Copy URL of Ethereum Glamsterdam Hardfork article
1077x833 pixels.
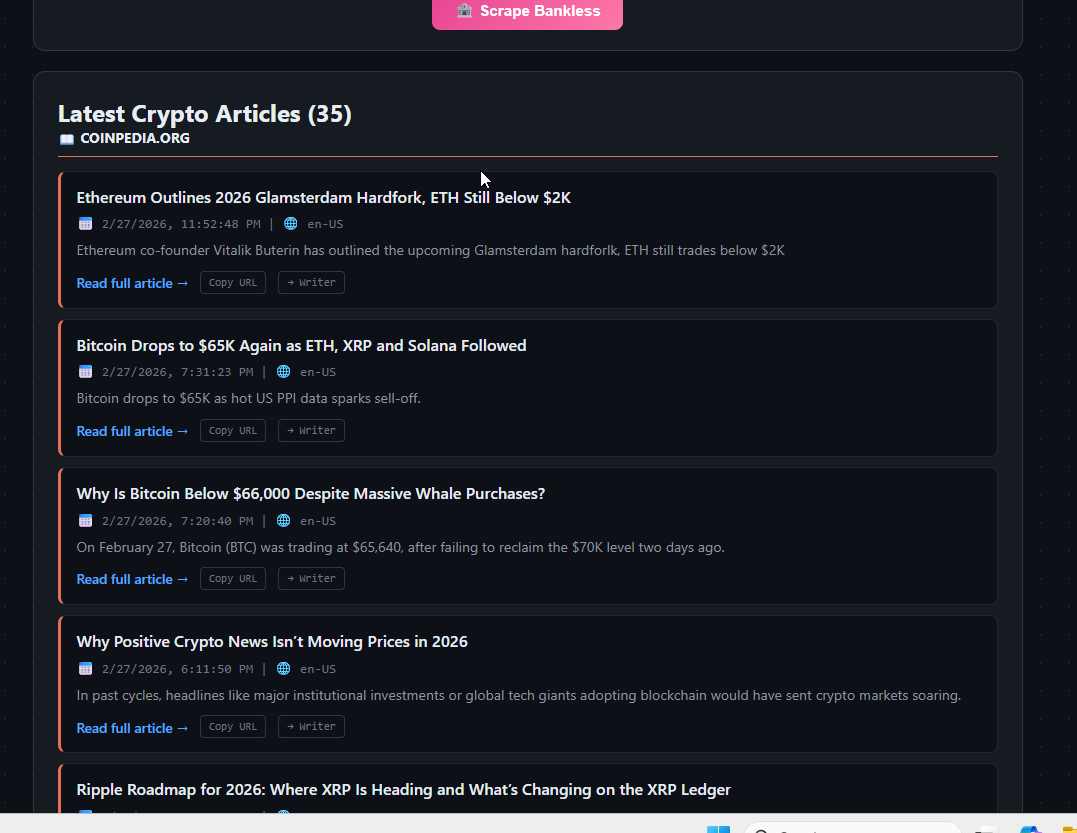point(232,283)
